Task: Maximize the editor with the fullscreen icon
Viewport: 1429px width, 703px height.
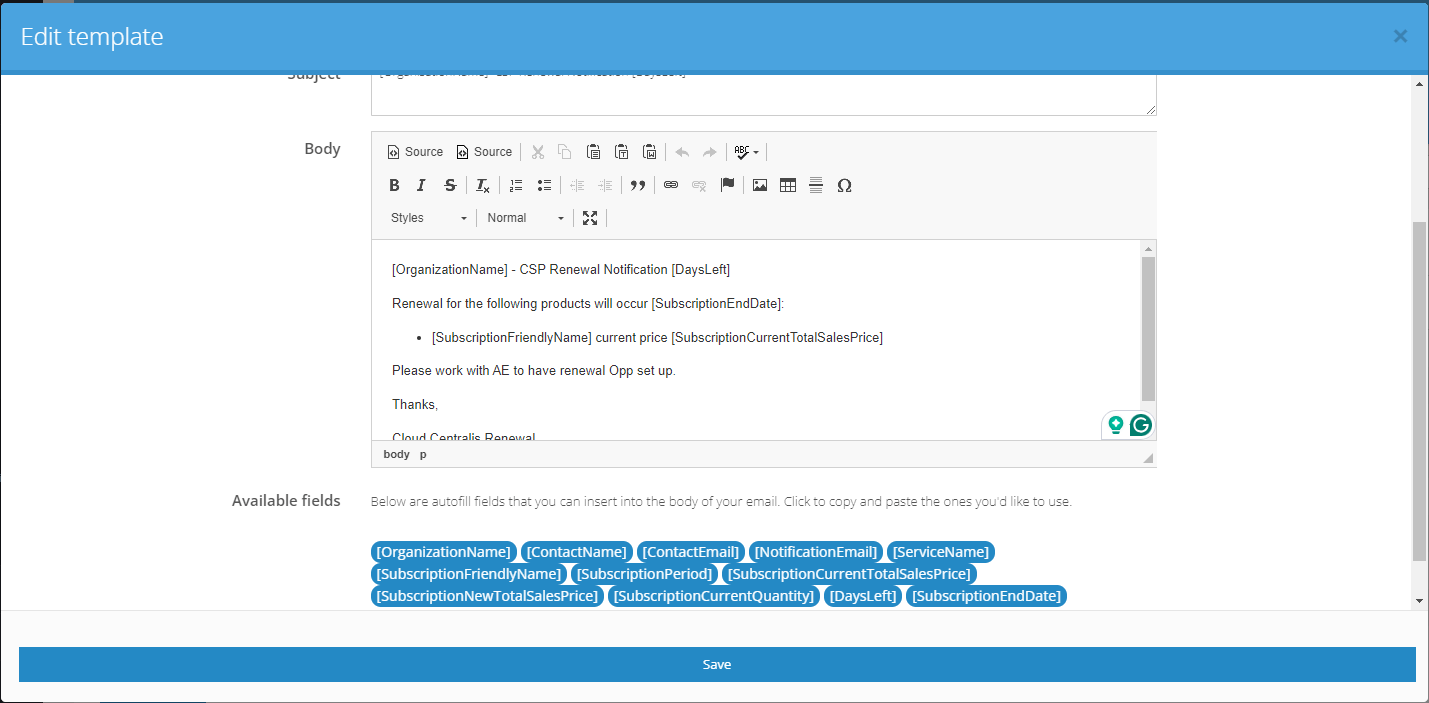Action: [x=590, y=218]
